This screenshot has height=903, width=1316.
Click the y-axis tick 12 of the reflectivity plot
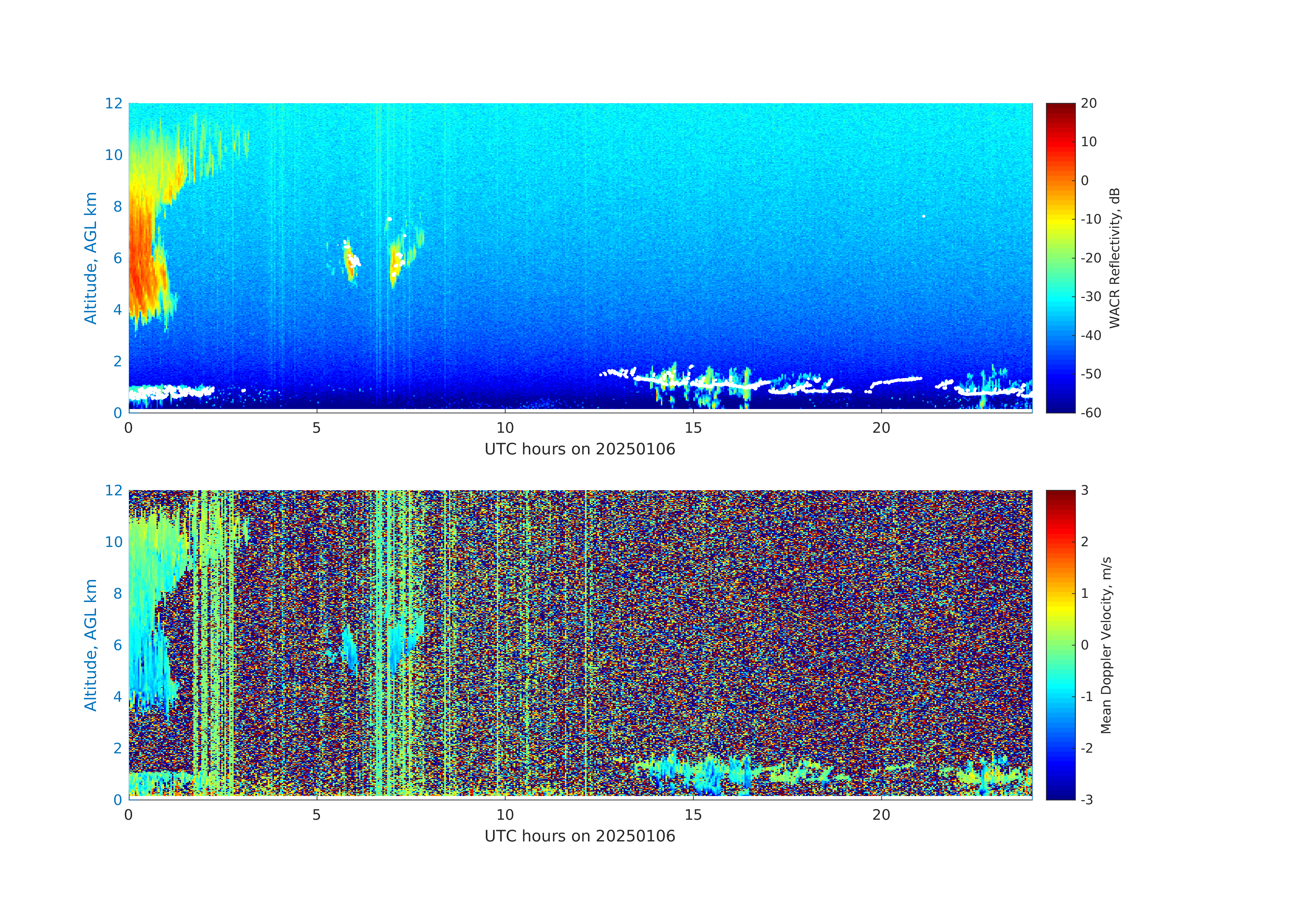click(113, 104)
